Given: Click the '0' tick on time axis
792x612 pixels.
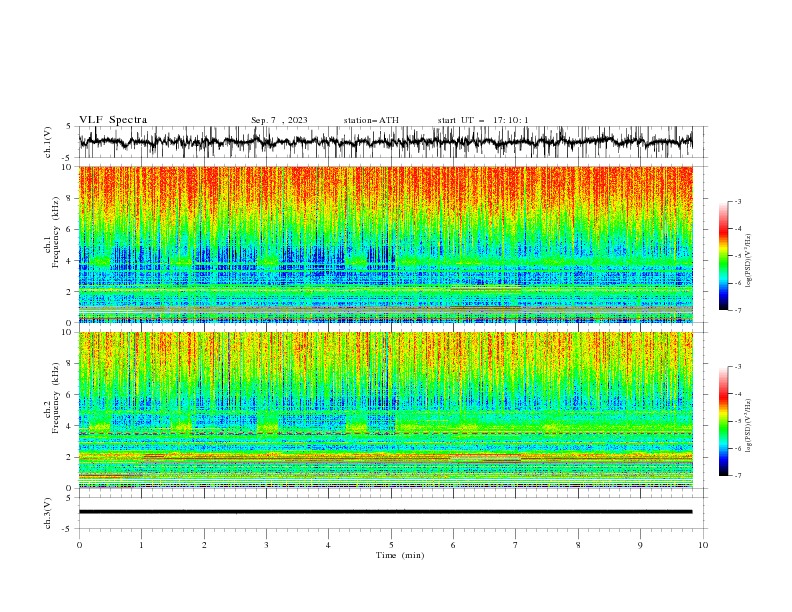Looking at the screenshot, I should [x=79, y=545].
